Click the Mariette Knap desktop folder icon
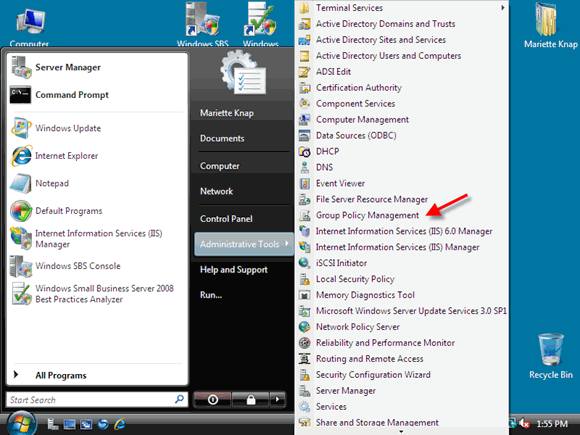580x435 pixels. [x=546, y=19]
